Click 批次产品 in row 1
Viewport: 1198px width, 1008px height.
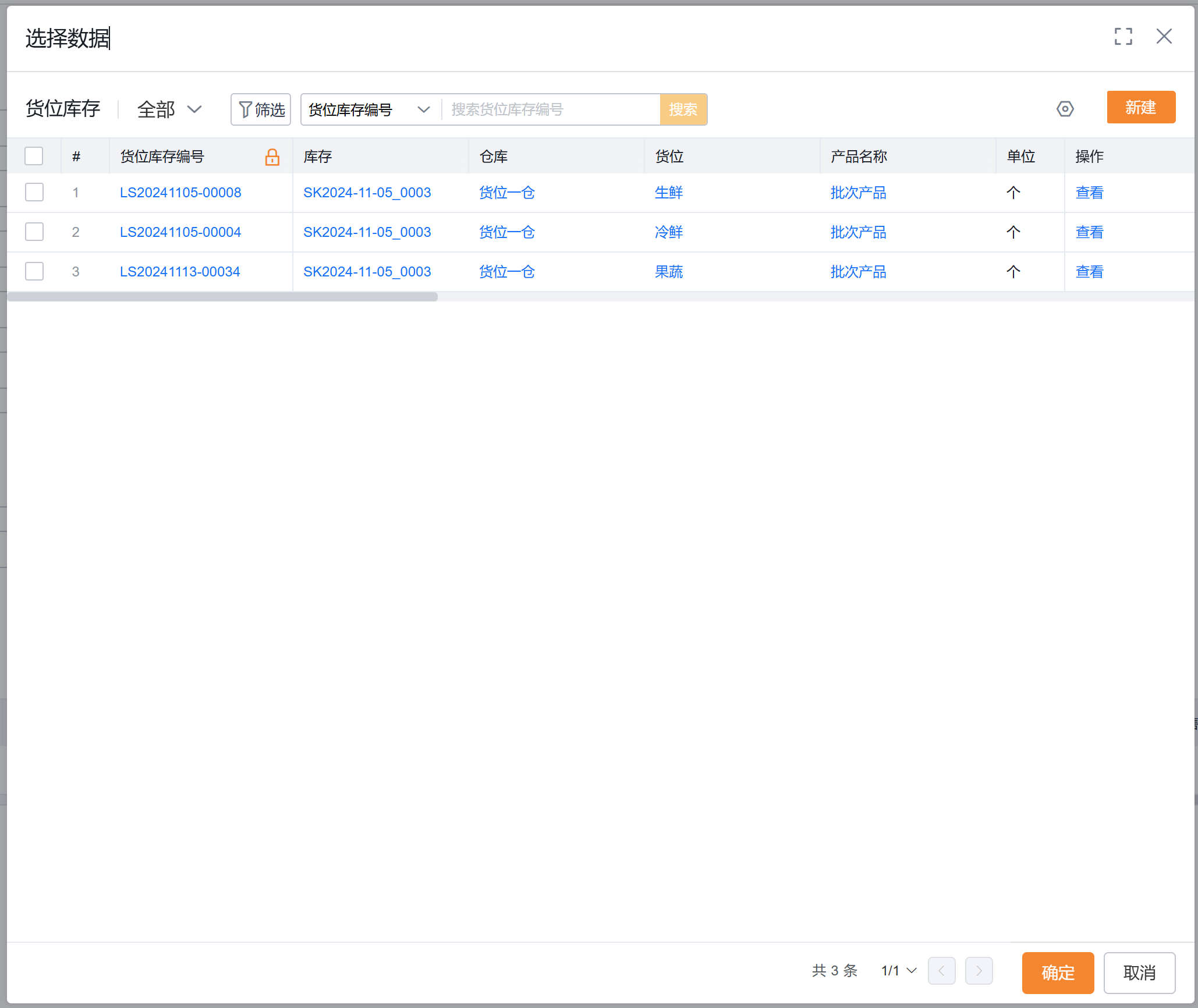[x=859, y=193]
